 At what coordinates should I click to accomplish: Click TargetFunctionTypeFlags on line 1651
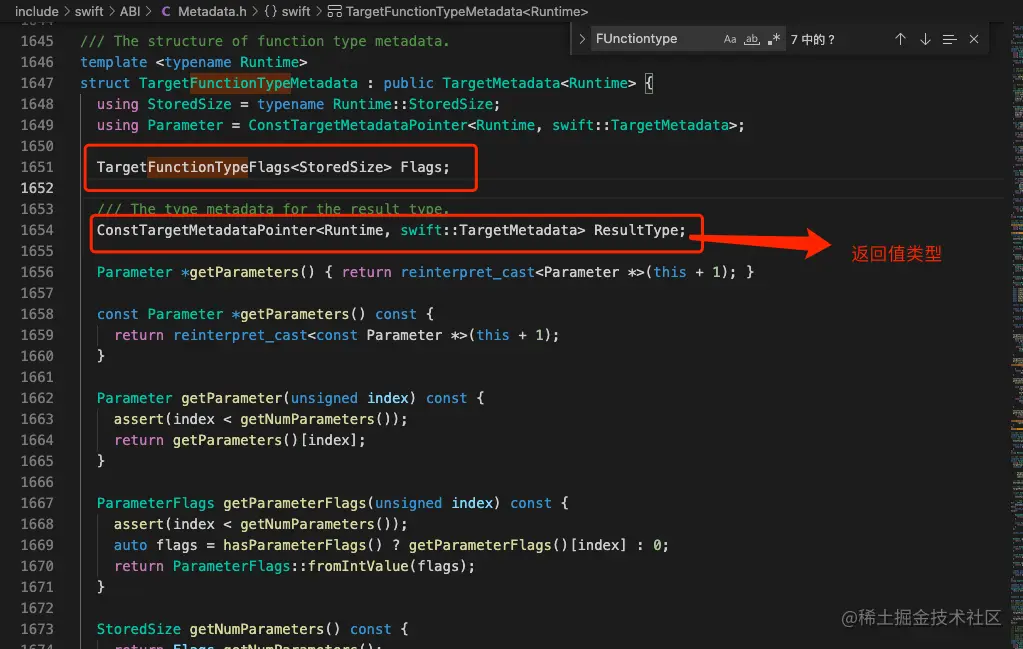[x=193, y=167]
